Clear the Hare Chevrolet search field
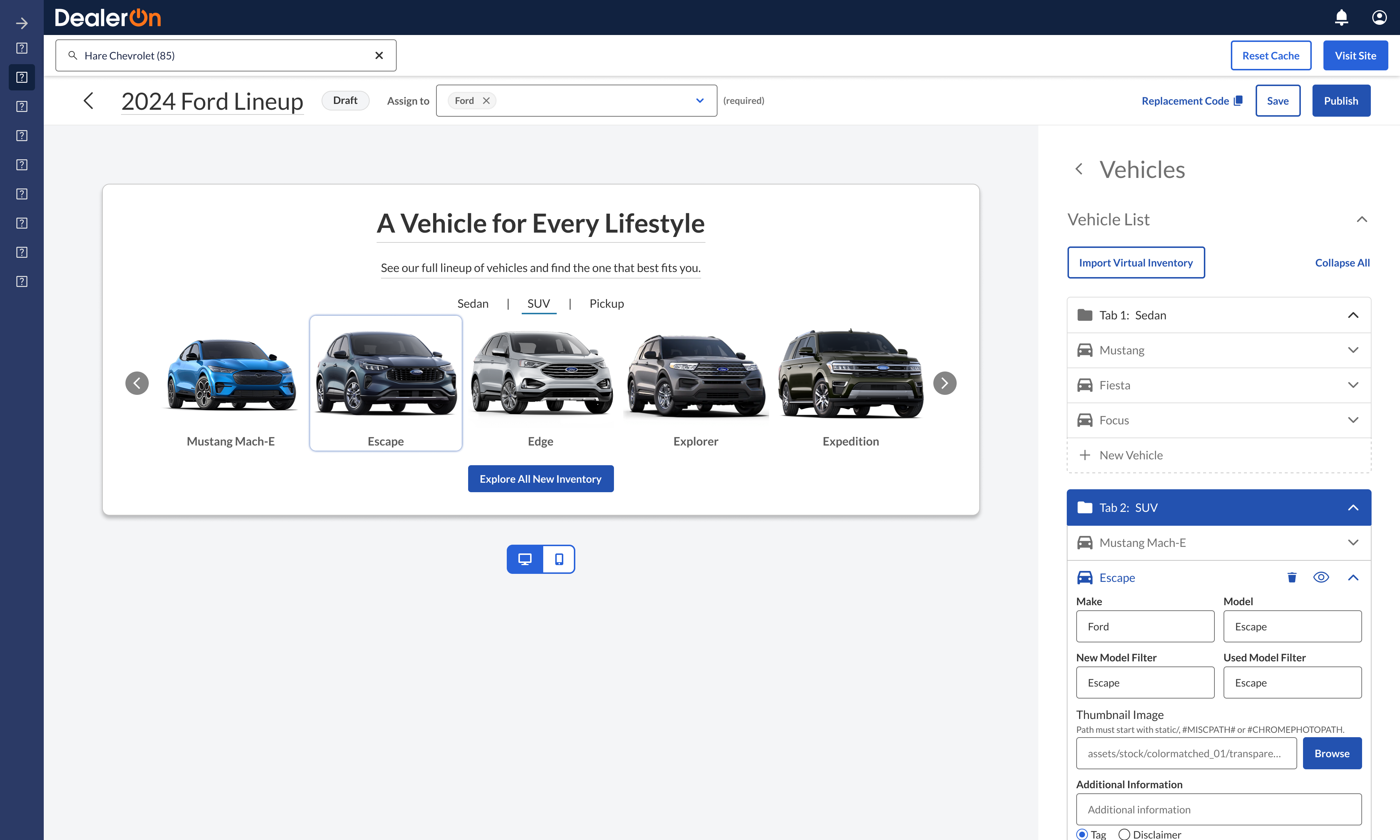 pyautogui.click(x=379, y=55)
